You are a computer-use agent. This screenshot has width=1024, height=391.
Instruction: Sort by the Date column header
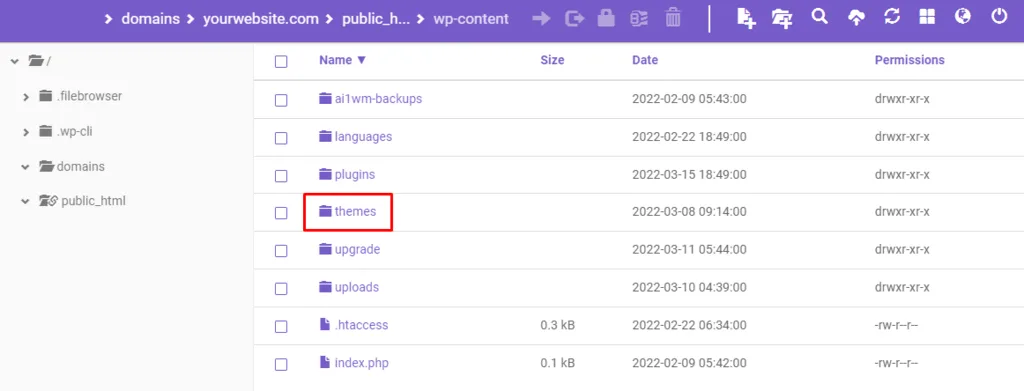[645, 60]
